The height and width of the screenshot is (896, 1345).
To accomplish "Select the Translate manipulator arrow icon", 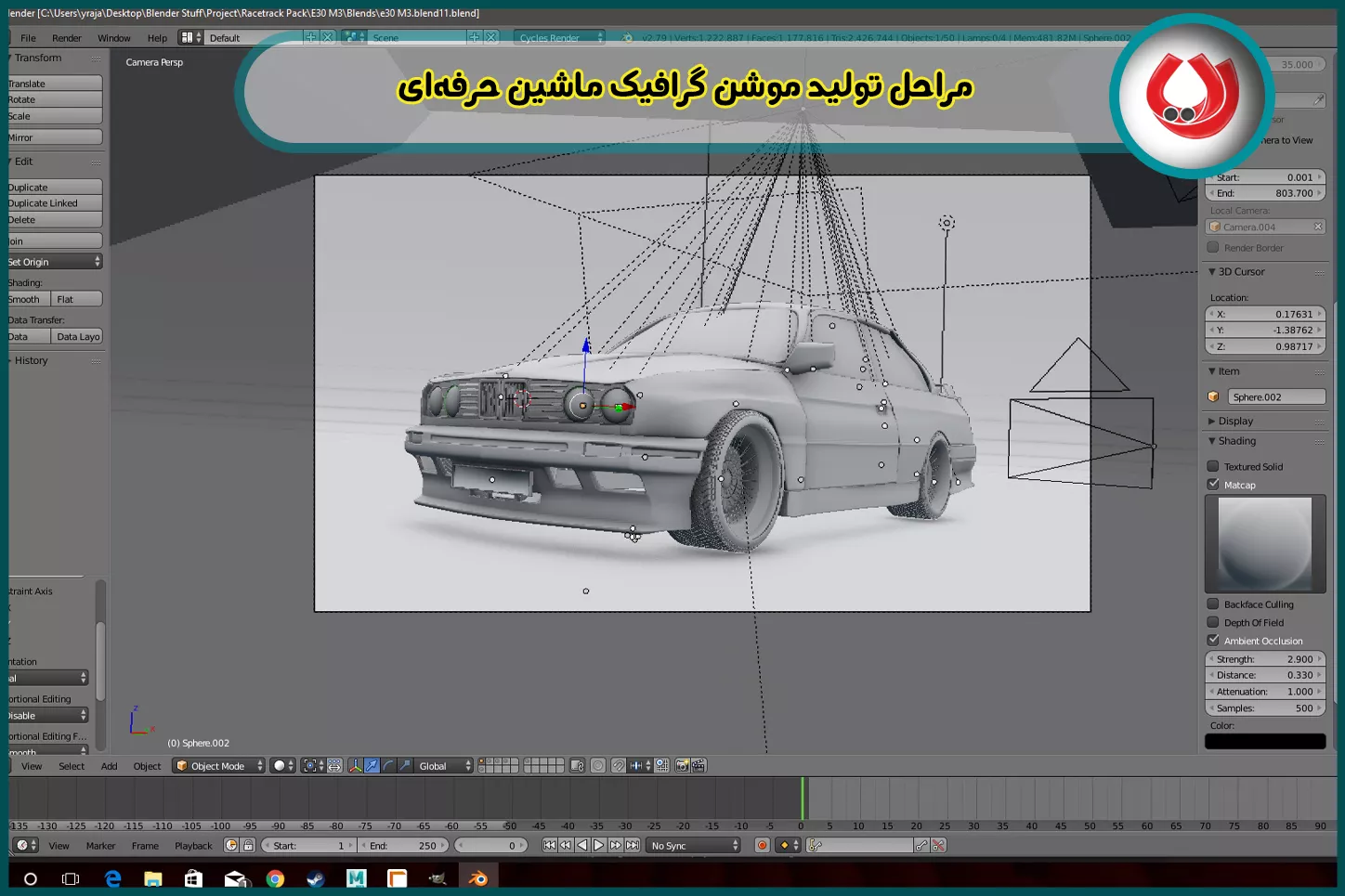I will [372, 765].
